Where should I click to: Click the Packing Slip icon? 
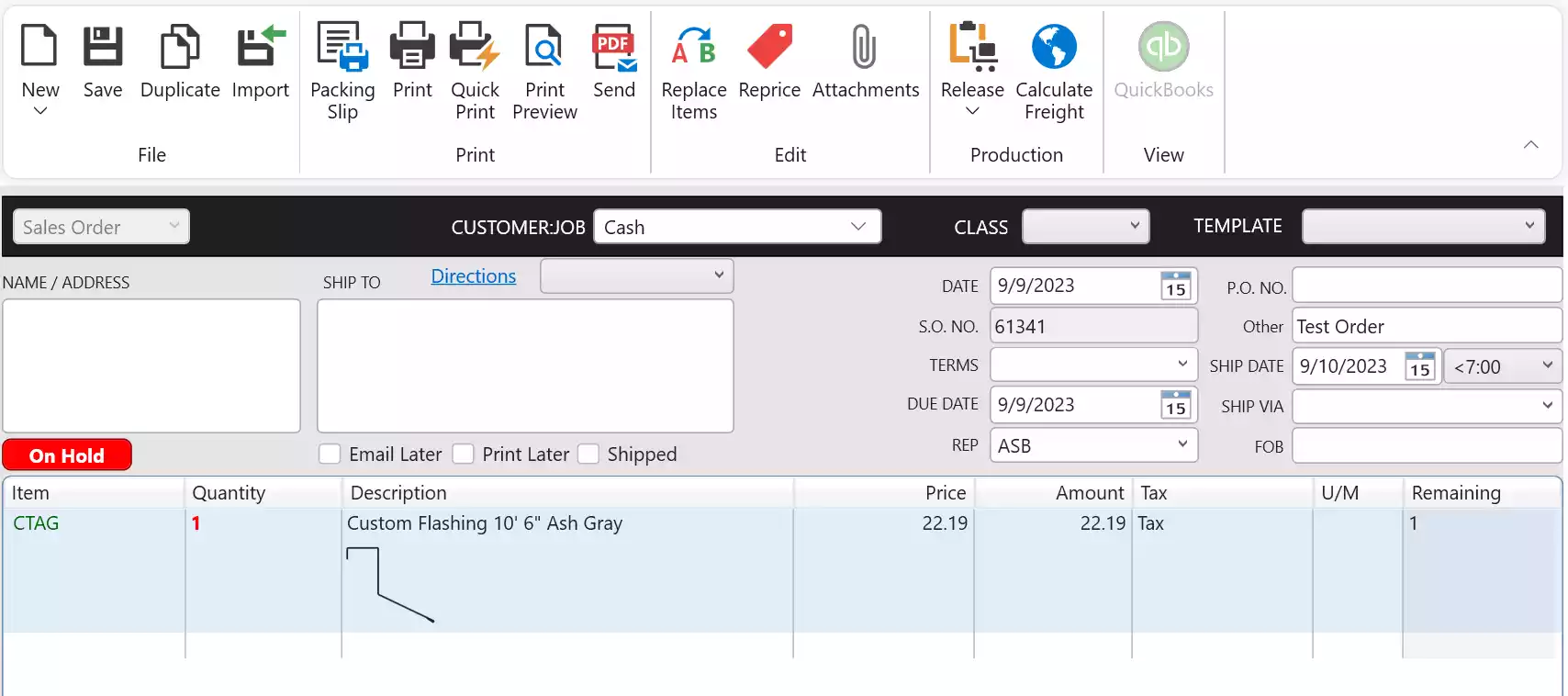342,48
